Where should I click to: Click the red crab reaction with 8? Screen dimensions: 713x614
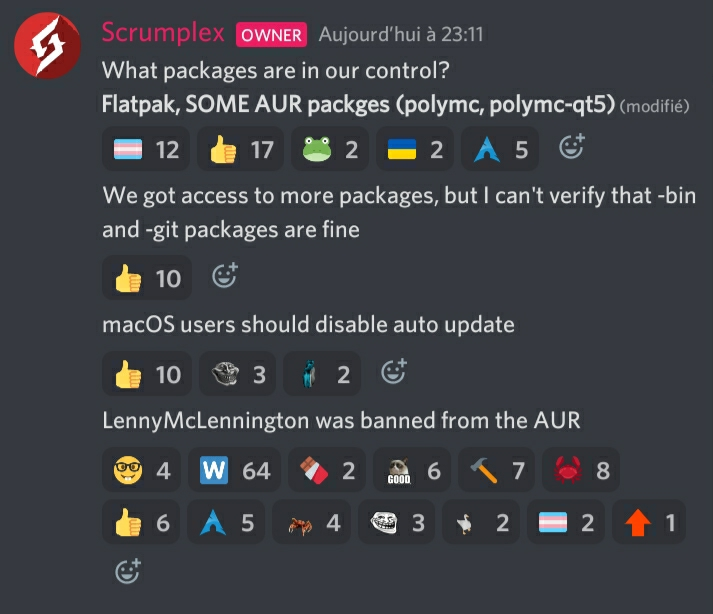tap(581, 470)
